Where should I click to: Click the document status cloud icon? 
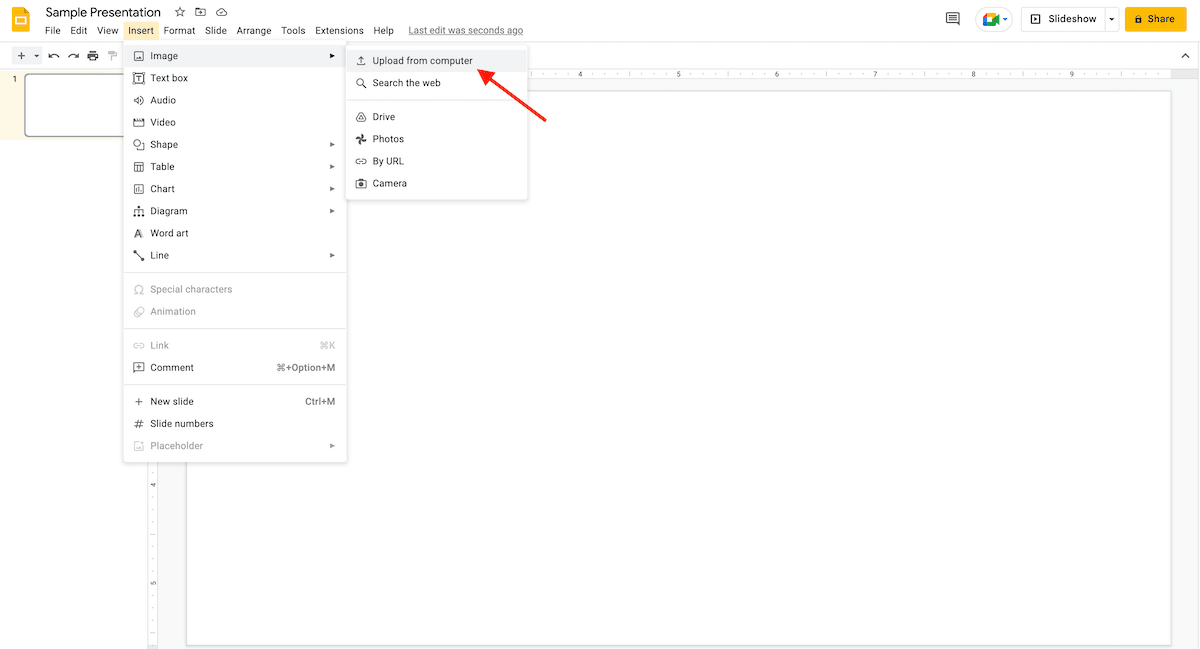click(x=221, y=12)
